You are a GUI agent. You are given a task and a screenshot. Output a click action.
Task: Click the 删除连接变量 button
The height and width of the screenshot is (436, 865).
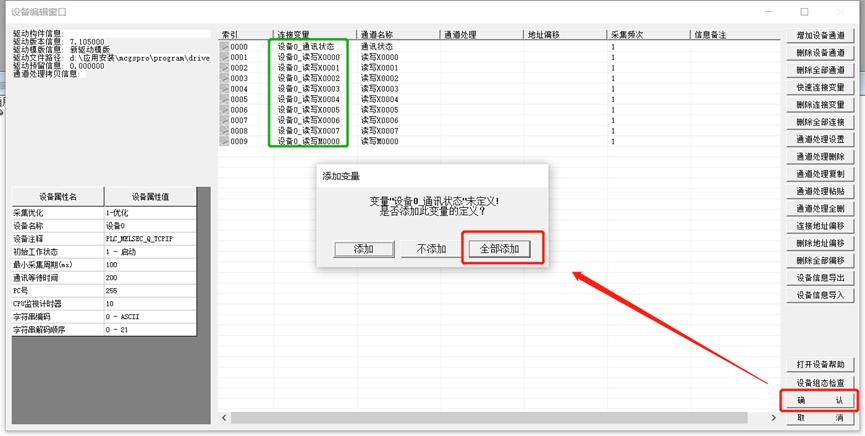click(820, 104)
